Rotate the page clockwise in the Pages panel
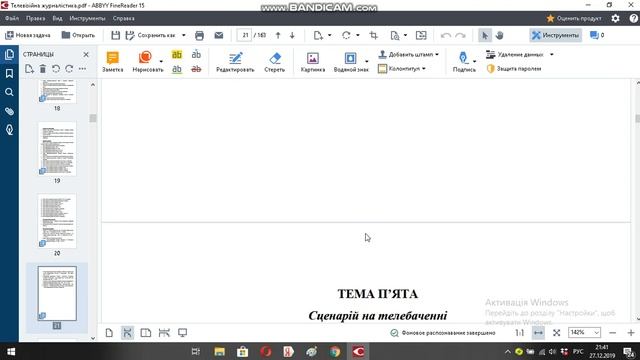 (x=69, y=69)
